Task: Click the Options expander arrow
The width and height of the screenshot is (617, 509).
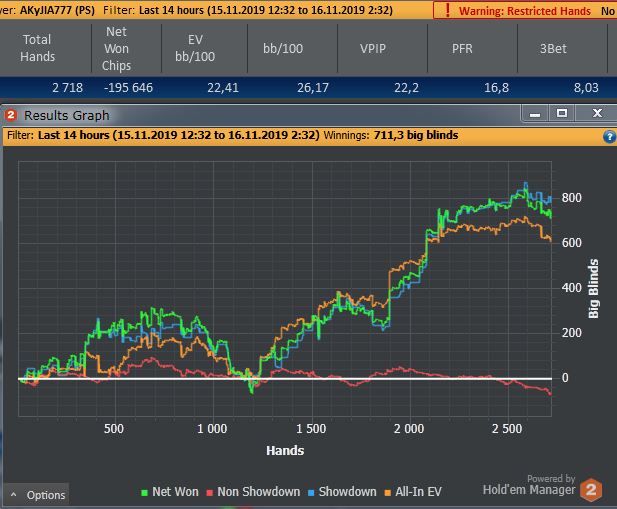Action: pyautogui.click(x=14, y=494)
